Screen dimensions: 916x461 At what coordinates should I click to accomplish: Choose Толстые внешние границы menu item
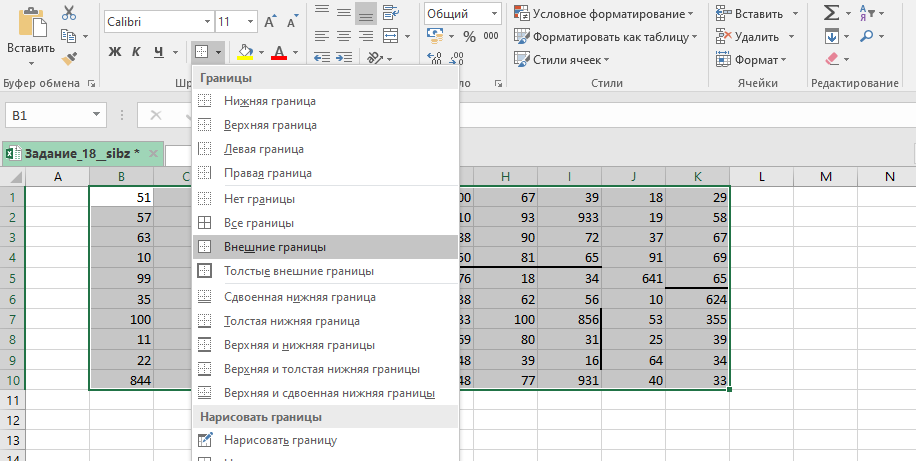point(299,271)
